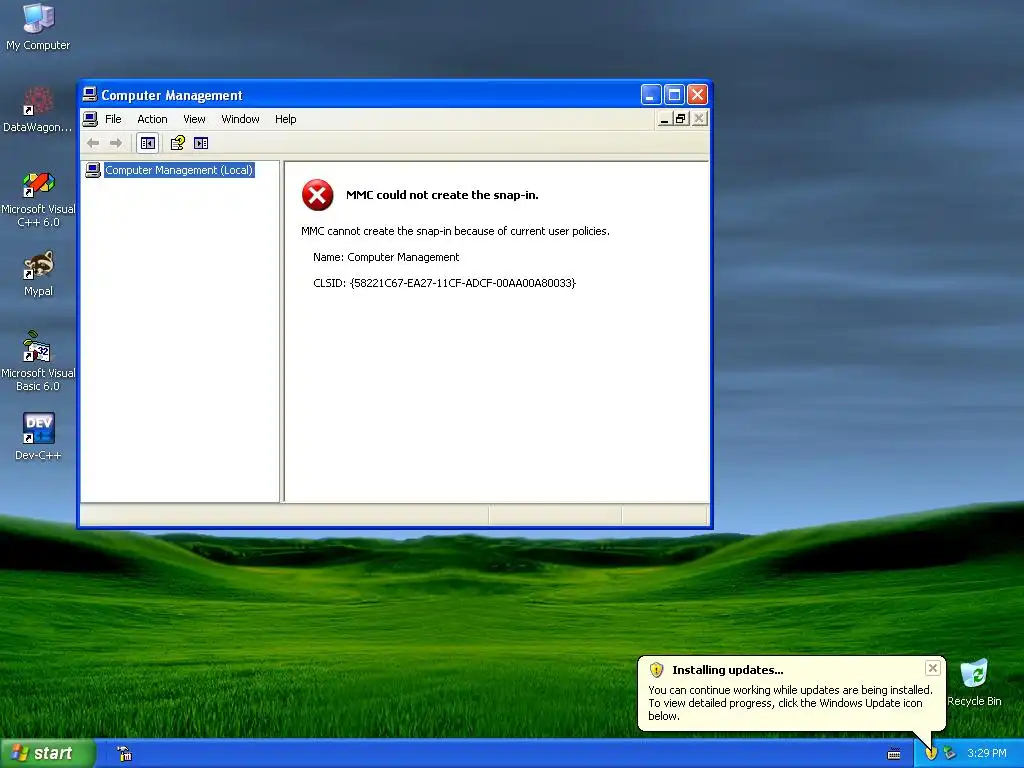
Task: Open My Computer desktop icon
Action: click(38, 27)
